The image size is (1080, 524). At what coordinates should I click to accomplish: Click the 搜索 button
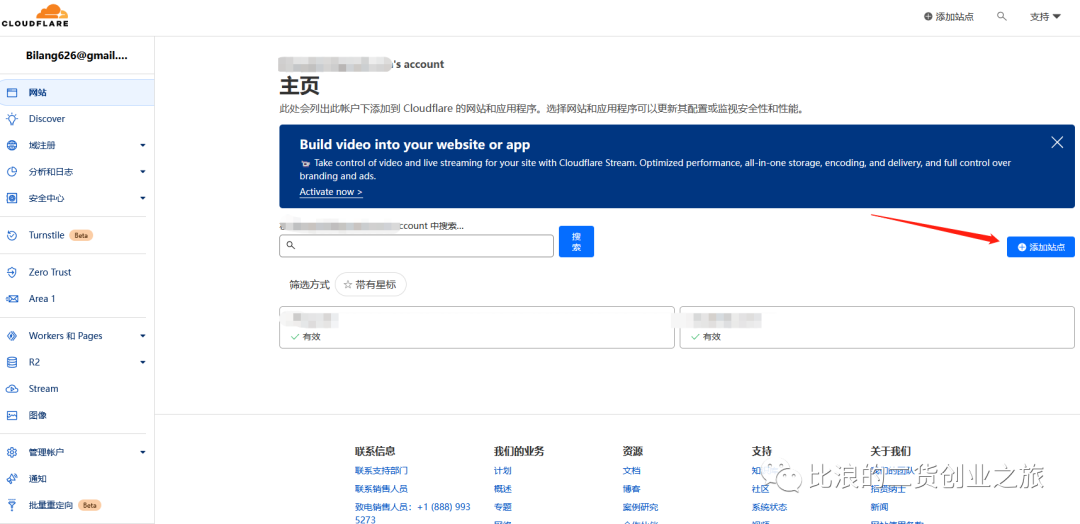click(x=576, y=242)
